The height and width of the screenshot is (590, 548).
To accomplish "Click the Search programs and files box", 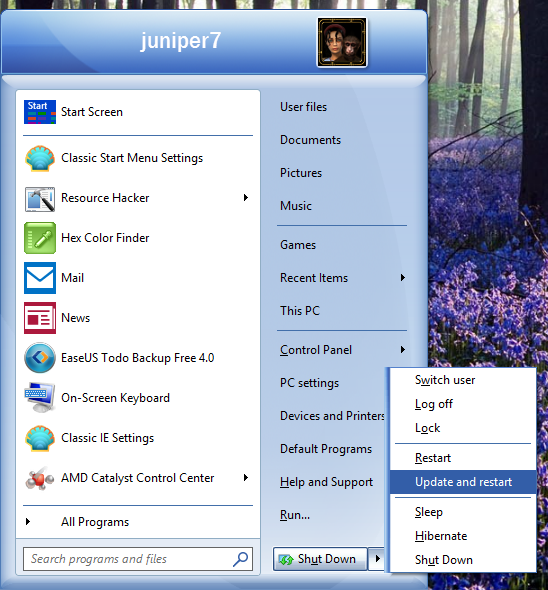I will coord(138,559).
